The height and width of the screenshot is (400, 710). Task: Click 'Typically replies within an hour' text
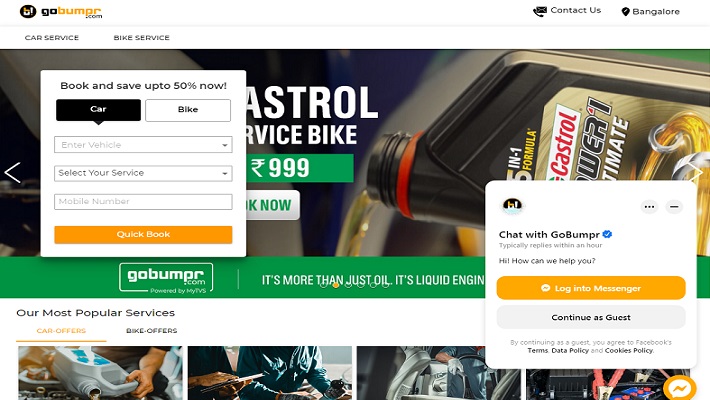point(551,245)
